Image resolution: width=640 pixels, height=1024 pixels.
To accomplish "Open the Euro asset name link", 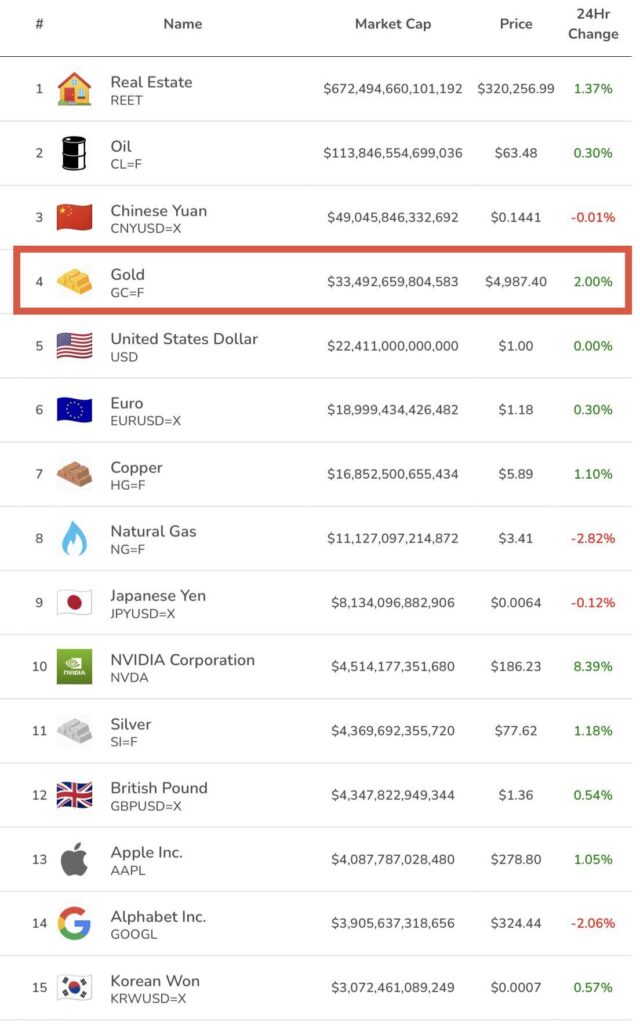I will [127, 403].
